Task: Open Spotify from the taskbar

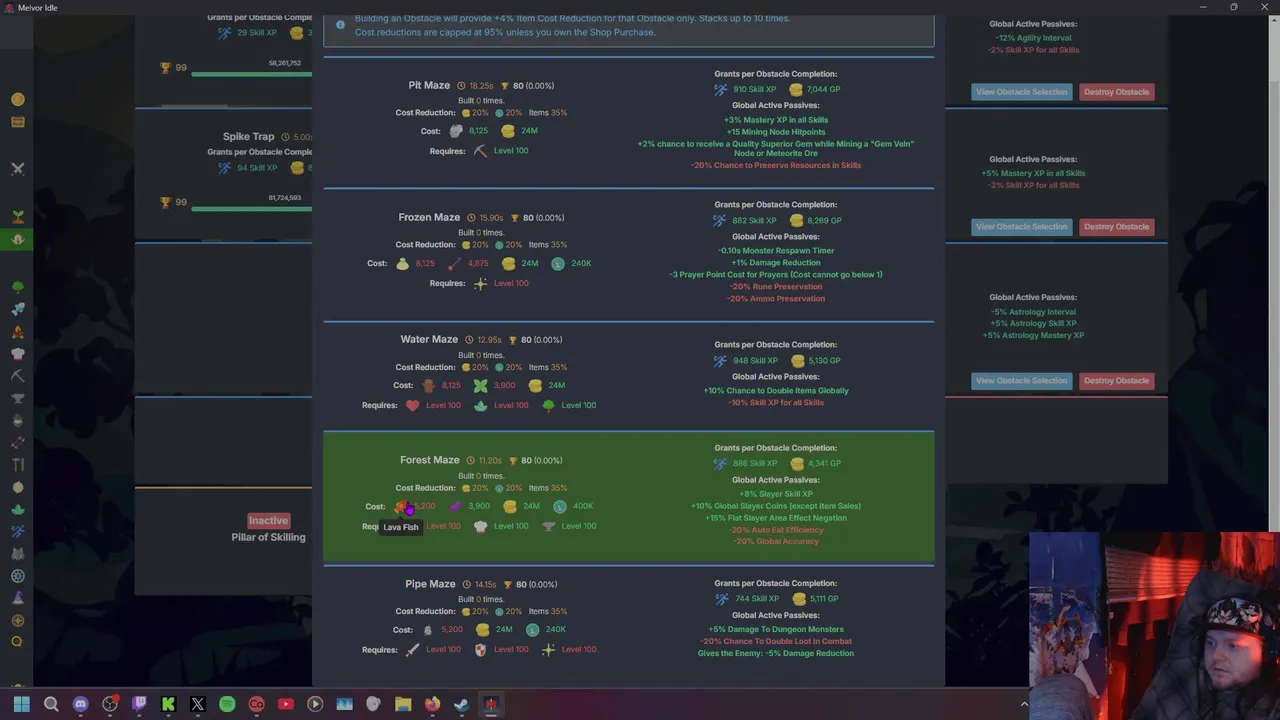Action: click(x=227, y=704)
